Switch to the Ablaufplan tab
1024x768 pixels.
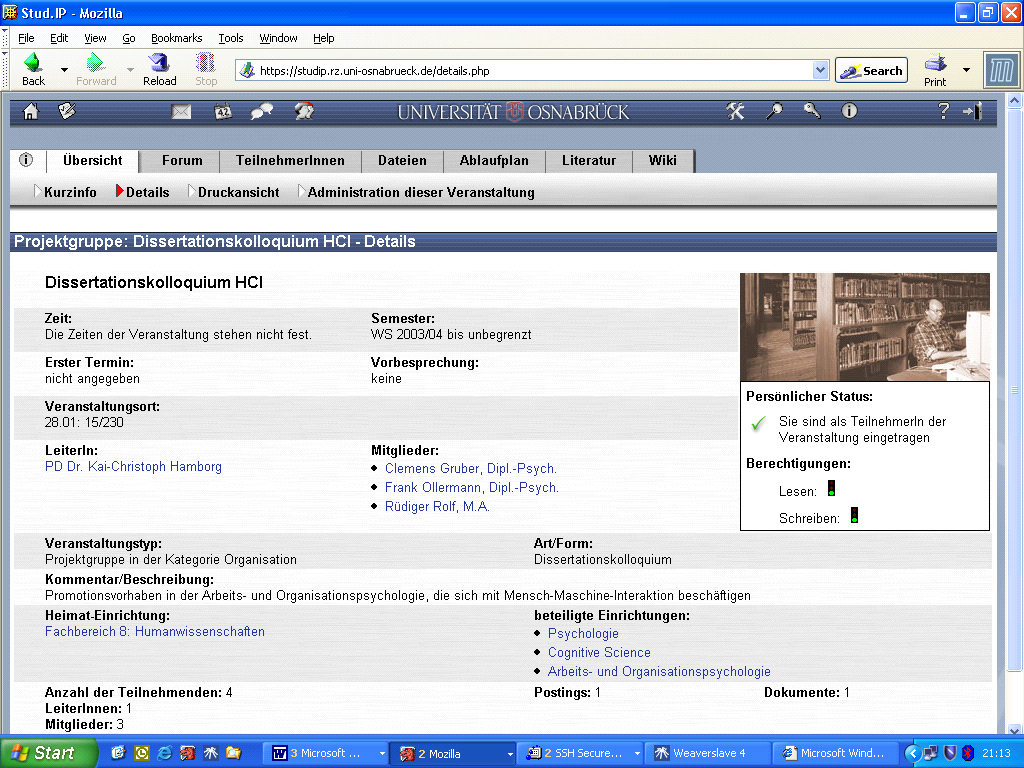pyautogui.click(x=494, y=161)
